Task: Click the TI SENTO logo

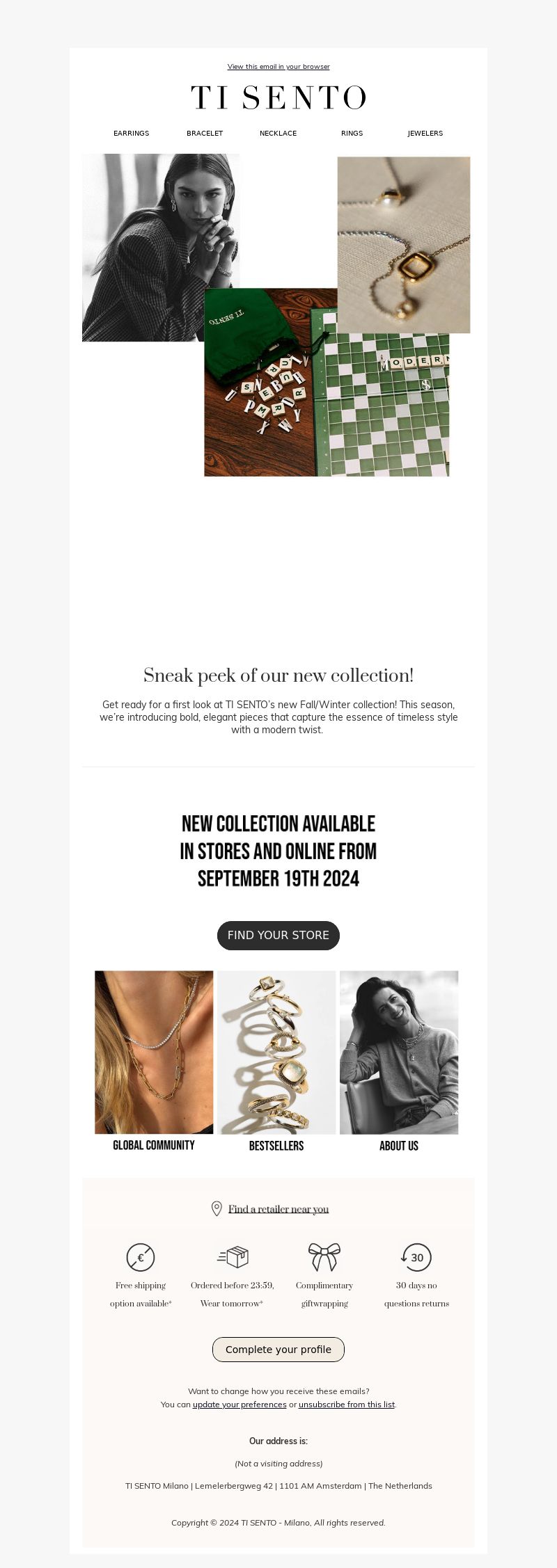Action: [x=278, y=98]
